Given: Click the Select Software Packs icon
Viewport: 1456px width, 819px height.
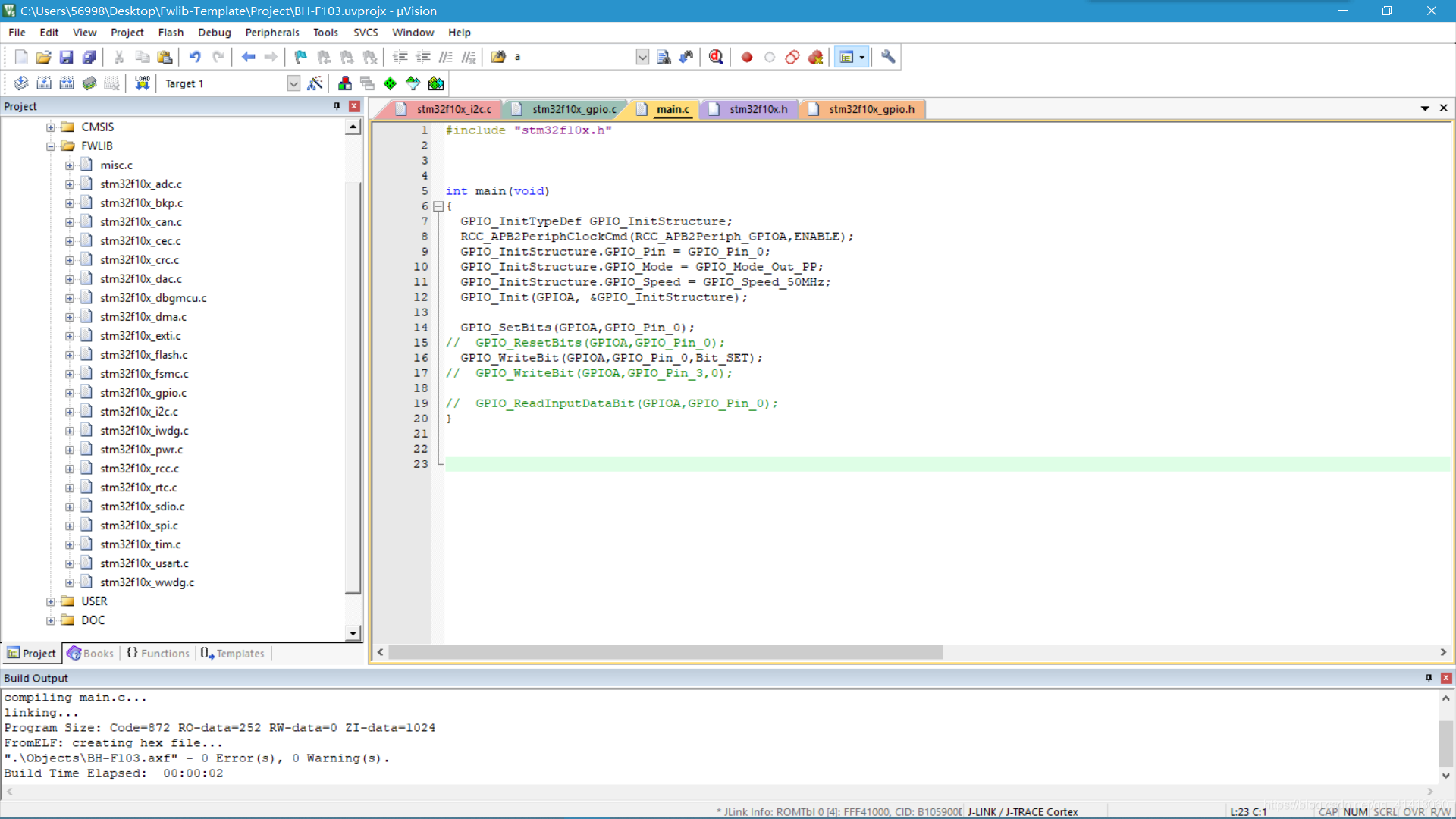Looking at the screenshot, I should pos(413,83).
